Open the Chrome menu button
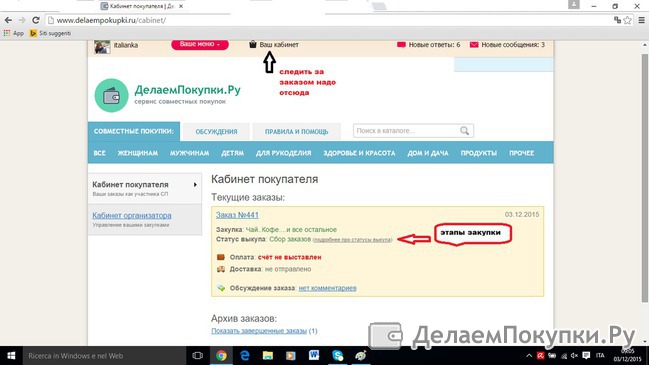The width and height of the screenshot is (649, 365). click(642, 20)
